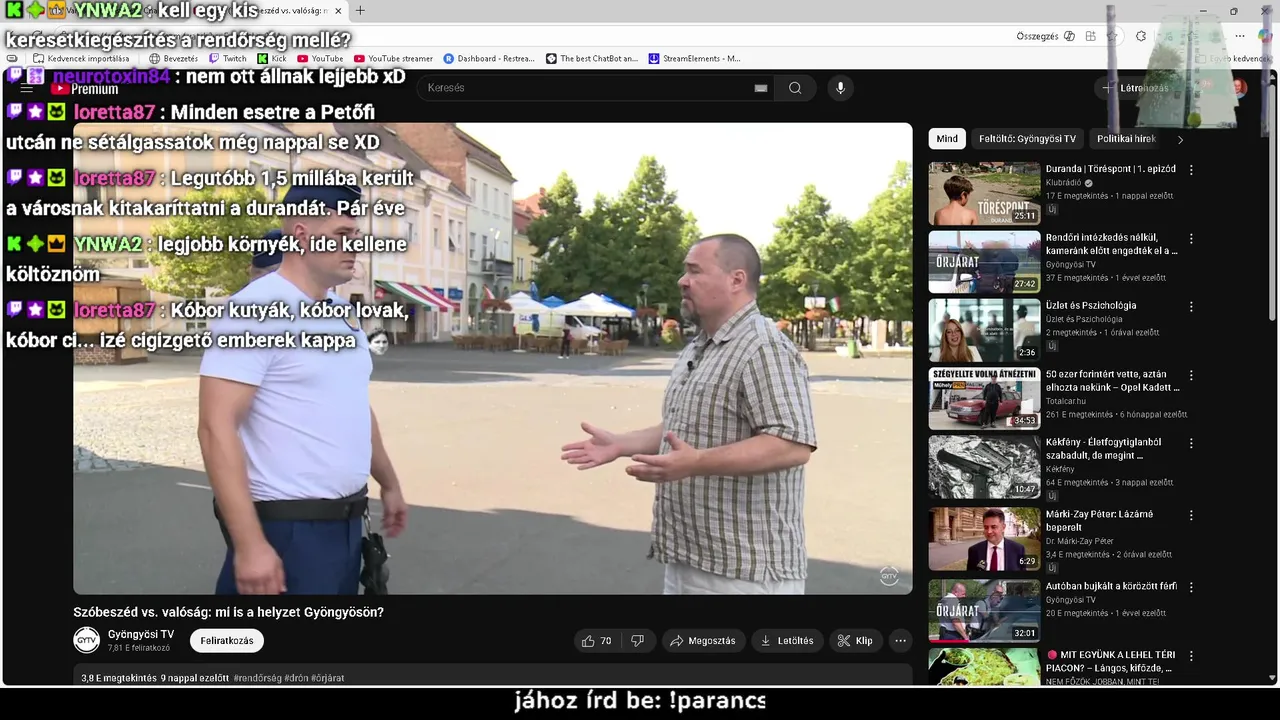Open the Üzlet és Pszichológia thumbnail
The width and height of the screenshot is (1280, 720).
(984, 330)
